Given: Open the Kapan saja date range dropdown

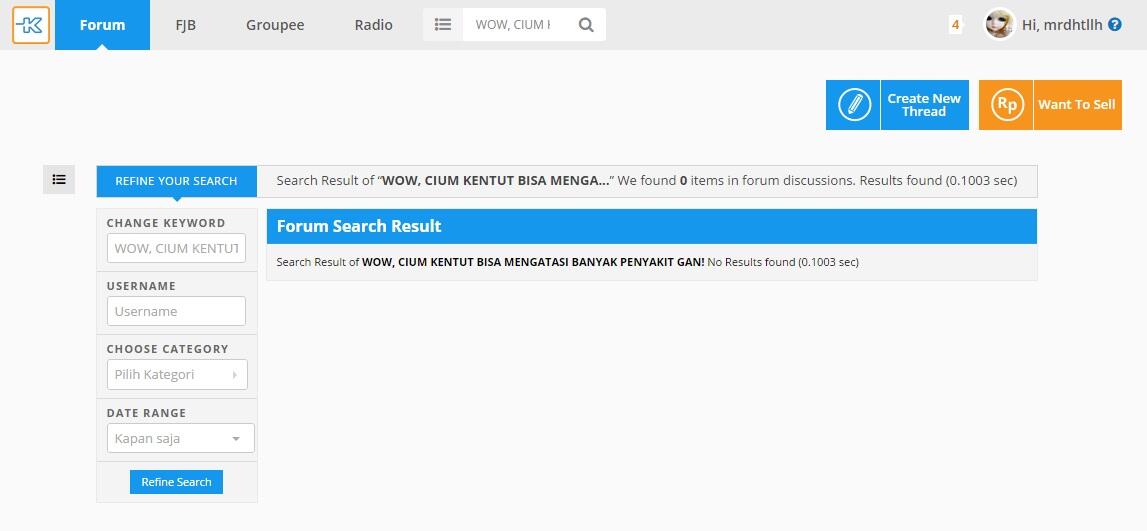Looking at the screenshot, I should tap(181, 438).
